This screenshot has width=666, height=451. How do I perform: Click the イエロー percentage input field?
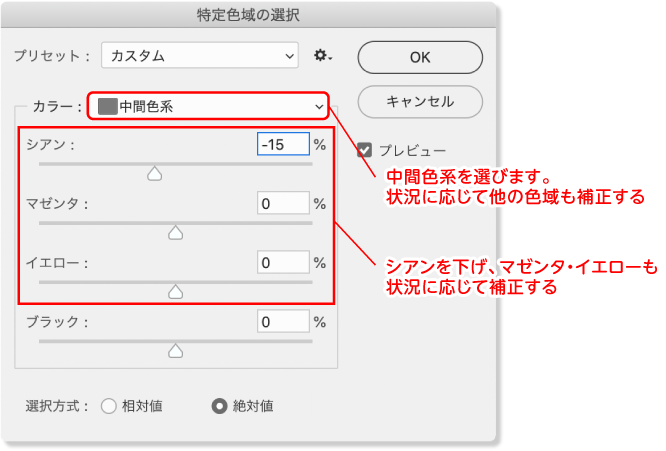pos(283,262)
